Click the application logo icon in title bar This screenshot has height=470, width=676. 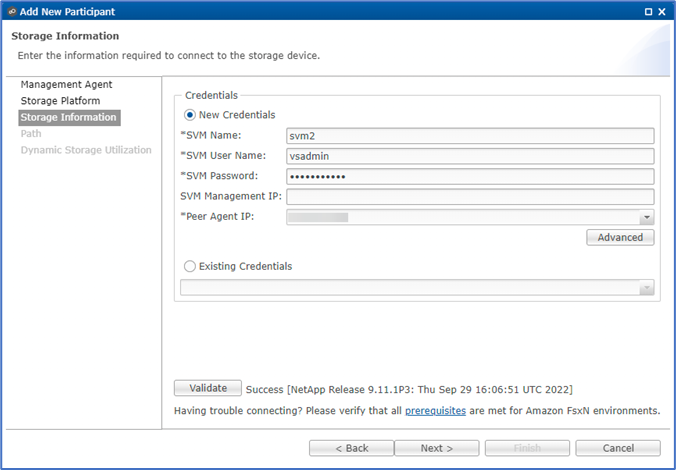(11, 12)
